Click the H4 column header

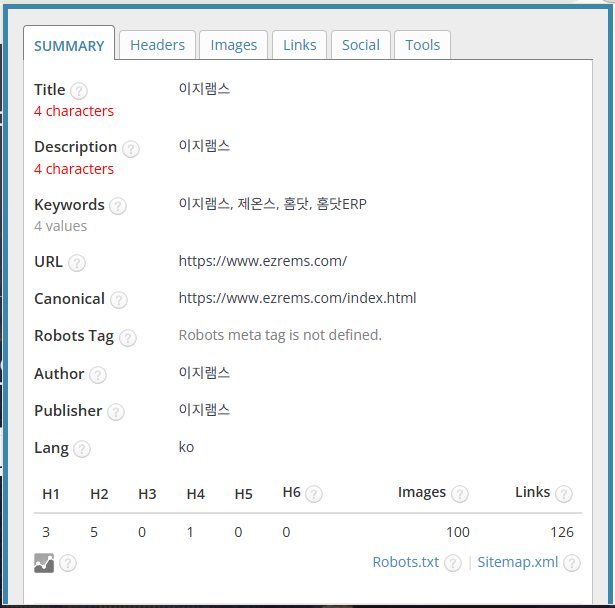click(x=195, y=494)
